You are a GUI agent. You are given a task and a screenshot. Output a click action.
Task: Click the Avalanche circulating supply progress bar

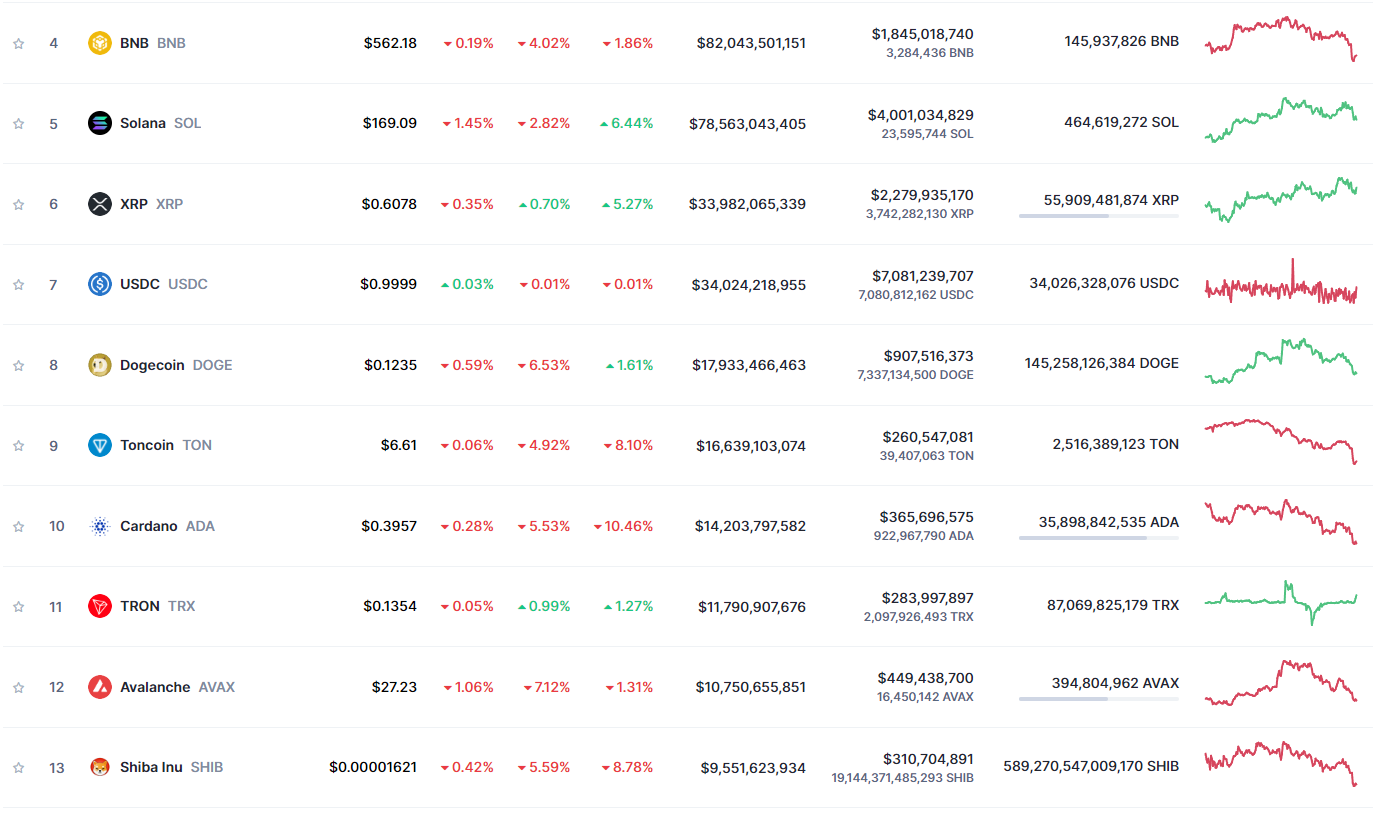point(1098,699)
